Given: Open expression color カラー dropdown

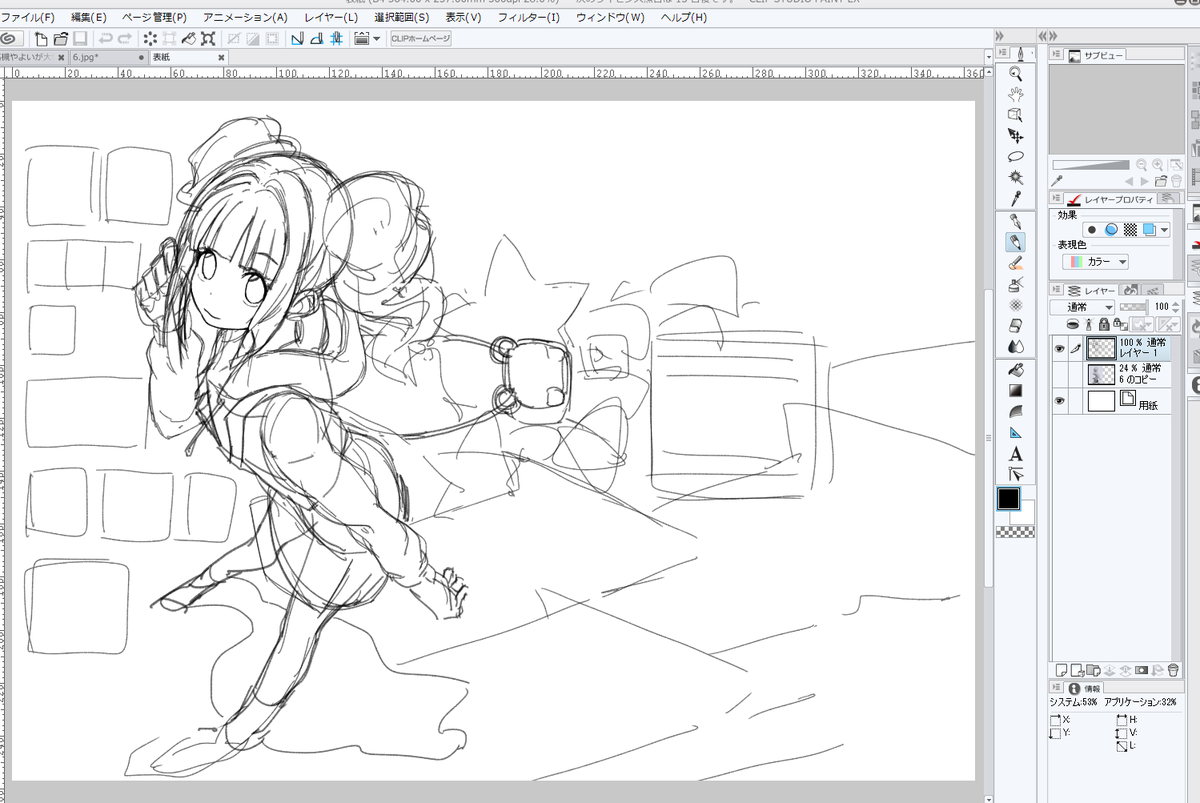Looking at the screenshot, I should click(x=1095, y=262).
